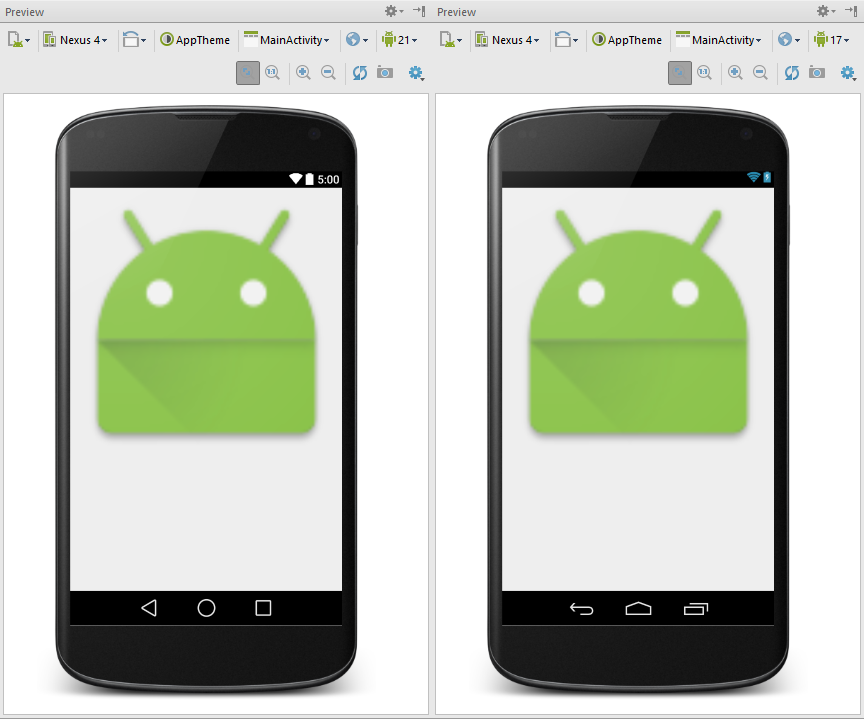This screenshot has height=719, width=864.
Task: Open locale globe dropdown in API 21 pane
Action: point(357,40)
